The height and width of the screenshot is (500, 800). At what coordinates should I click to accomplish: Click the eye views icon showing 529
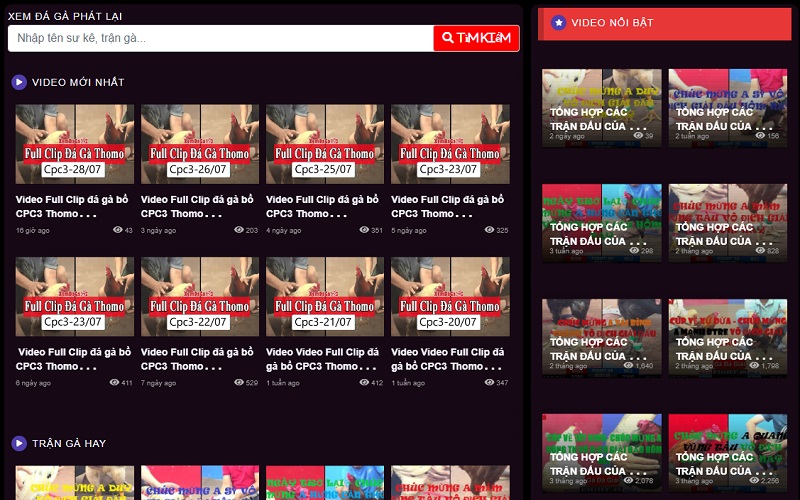point(239,382)
